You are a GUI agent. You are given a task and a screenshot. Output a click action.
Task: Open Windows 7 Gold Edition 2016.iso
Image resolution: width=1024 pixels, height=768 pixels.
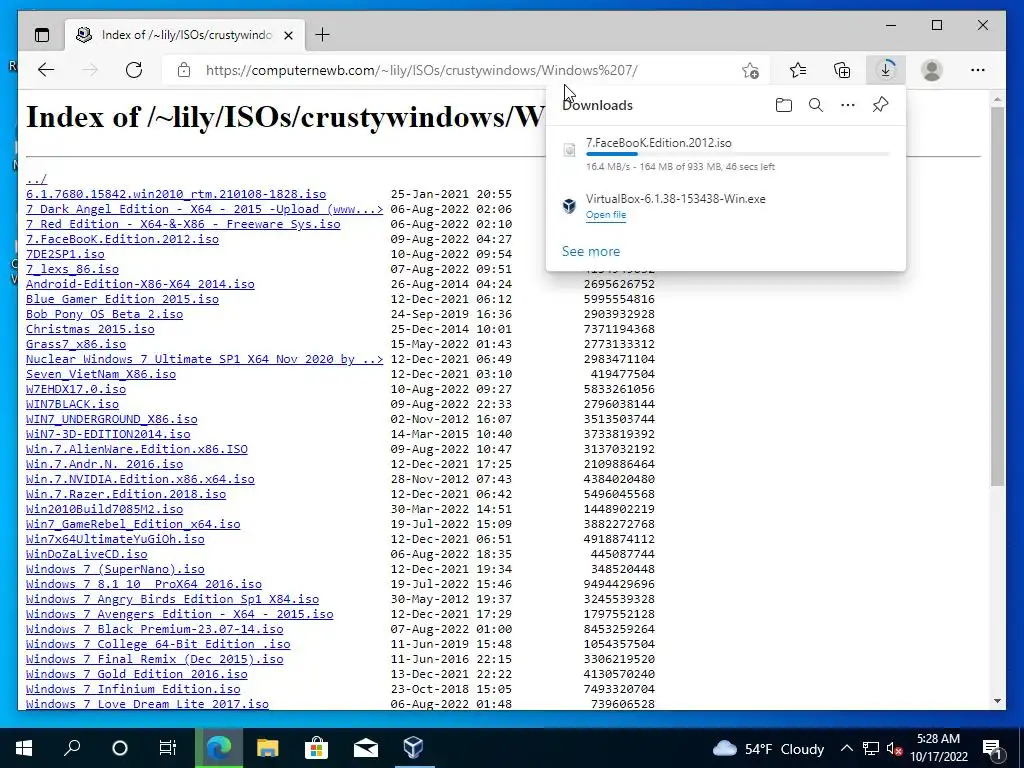click(x=136, y=675)
